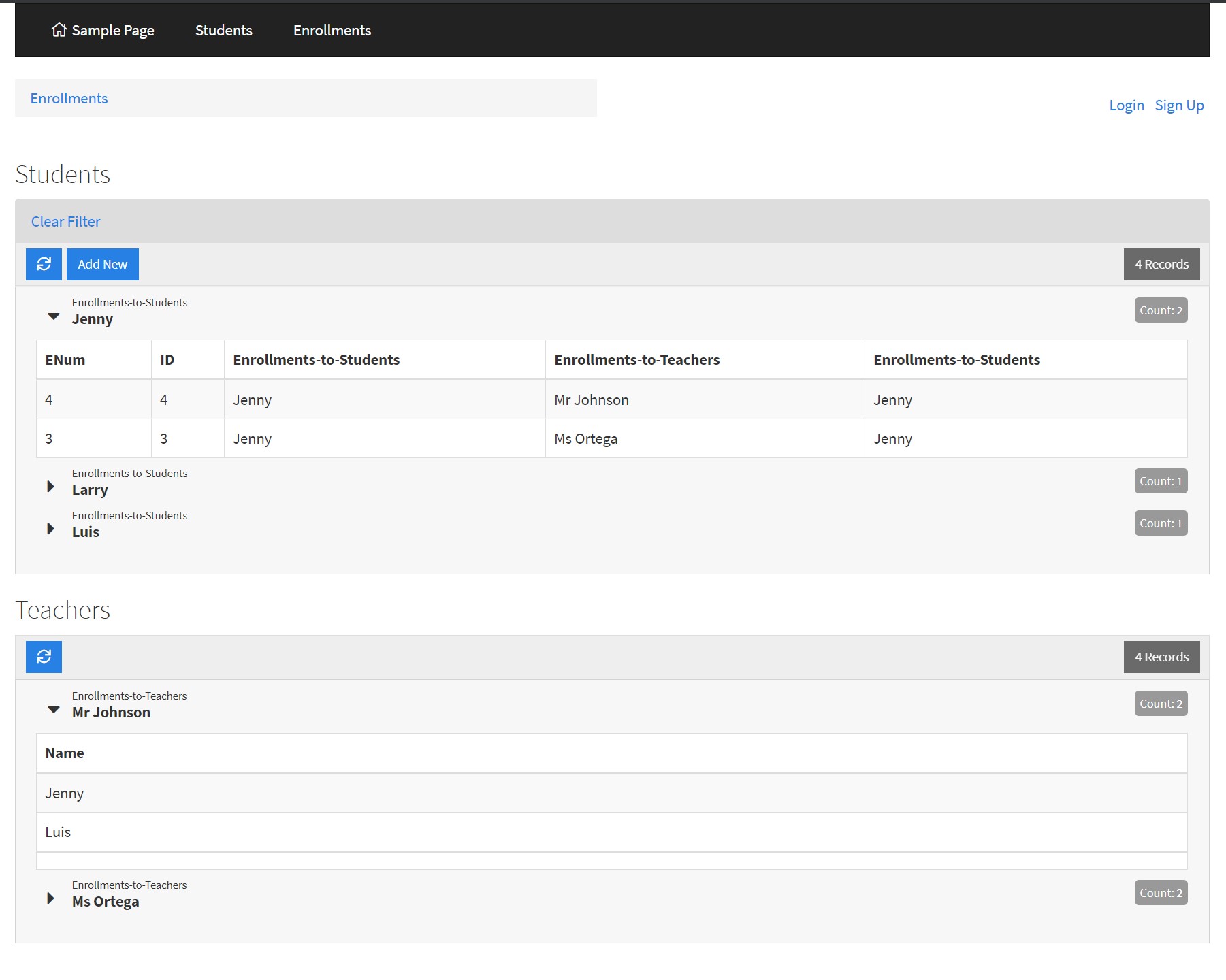Click the Teachers section heading
The image size is (1226, 980).
click(x=63, y=610)
